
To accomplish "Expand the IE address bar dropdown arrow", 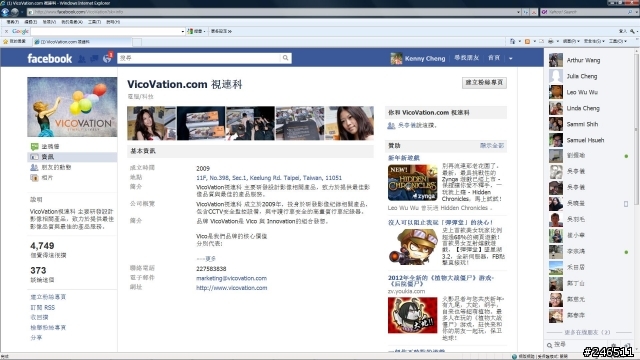I will coord(518,12).
